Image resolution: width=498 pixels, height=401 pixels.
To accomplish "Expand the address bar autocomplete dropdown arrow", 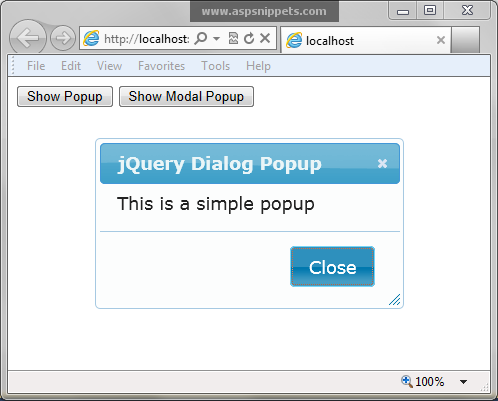I will (216, 39).
